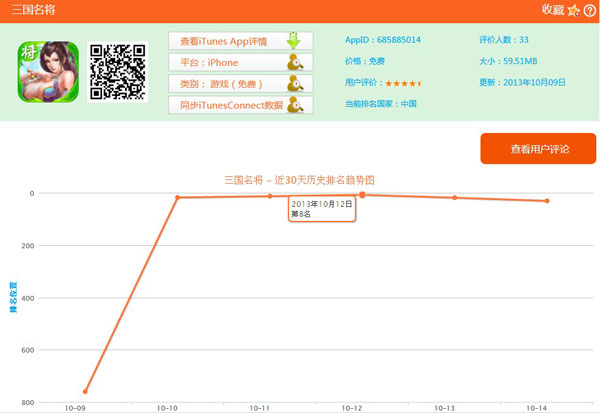Viewport: 600px width, 413px height.
Task: Click the 10-12 data point on chart
Action: 362,195
